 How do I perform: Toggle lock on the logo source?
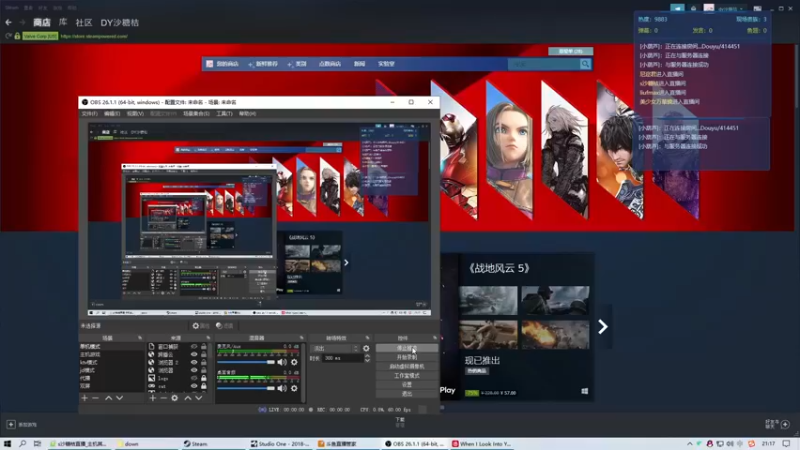click(204, 378)
